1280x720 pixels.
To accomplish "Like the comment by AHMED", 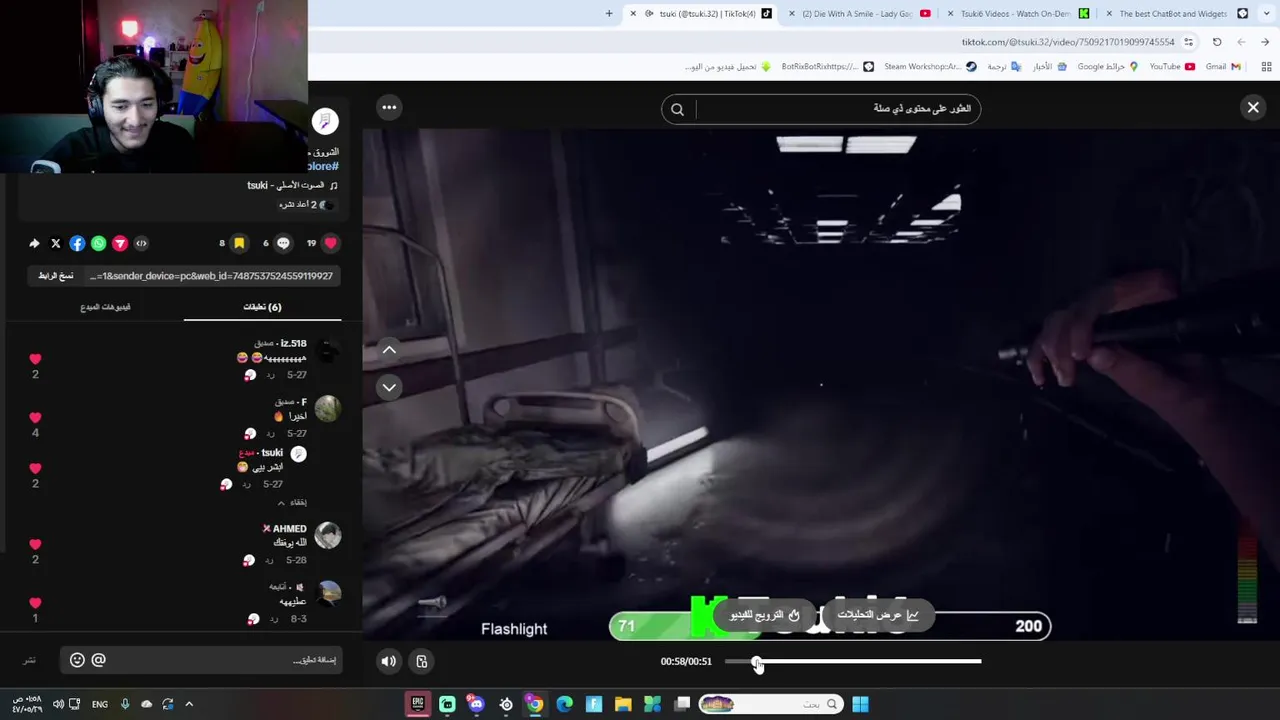I will (x=35, y=544).
